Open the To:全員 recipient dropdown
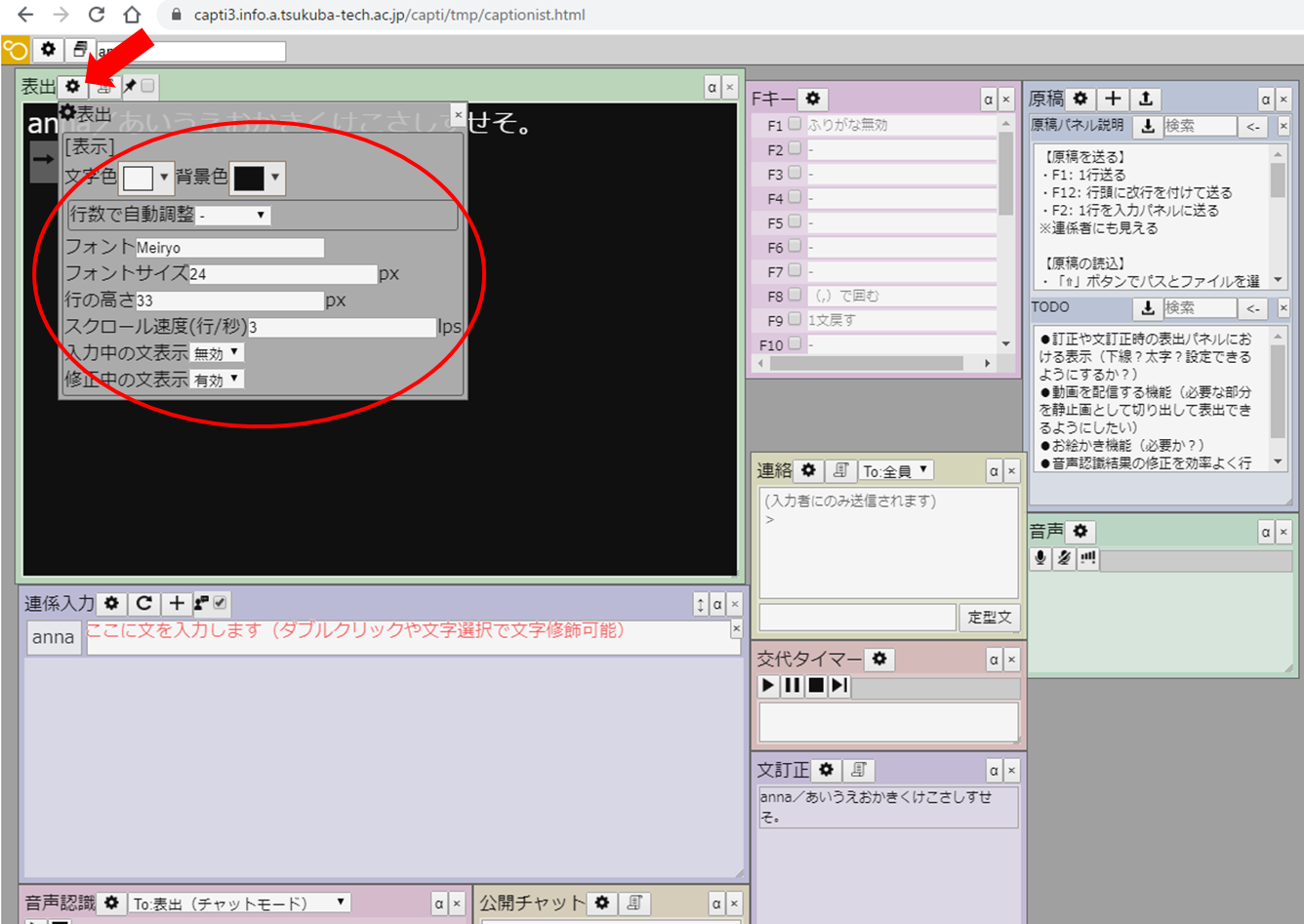1304x924 pixels. [x=897, y=470]
